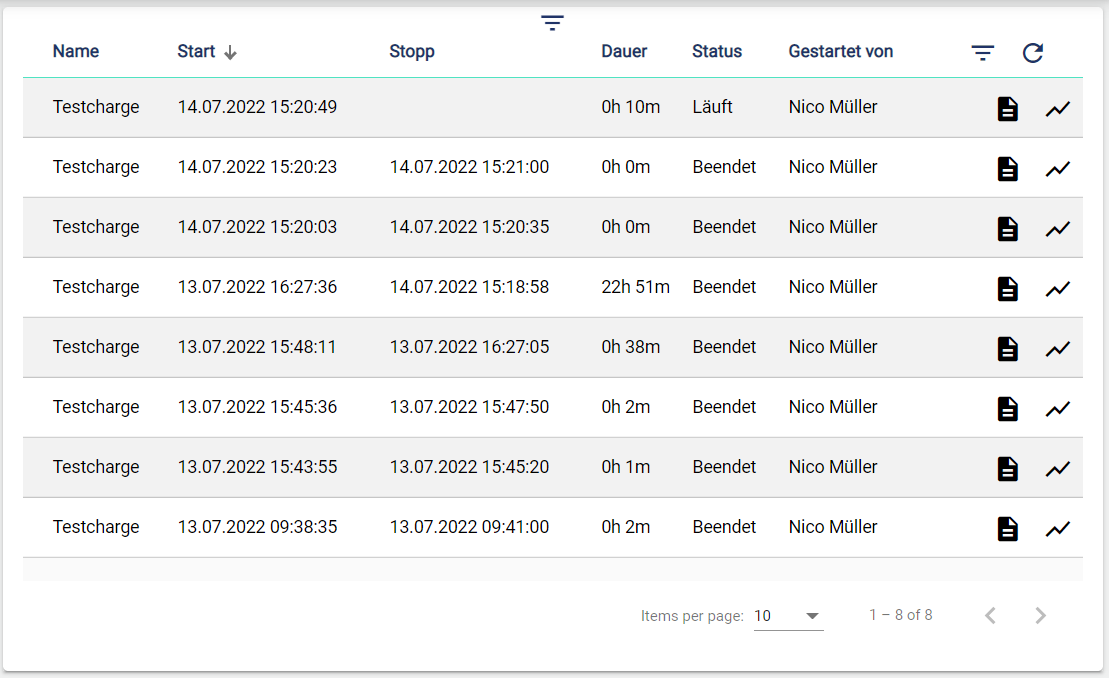Open report for batch started 13.07.2022 15:48:11
Image resolution: width=1109 pixels, height=678 pixels.
click(1008, 349)
